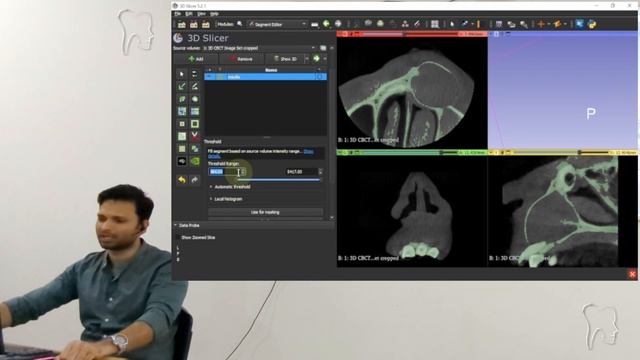Open the Help menu
Screen dimensions: 640x360
(214, 14)
